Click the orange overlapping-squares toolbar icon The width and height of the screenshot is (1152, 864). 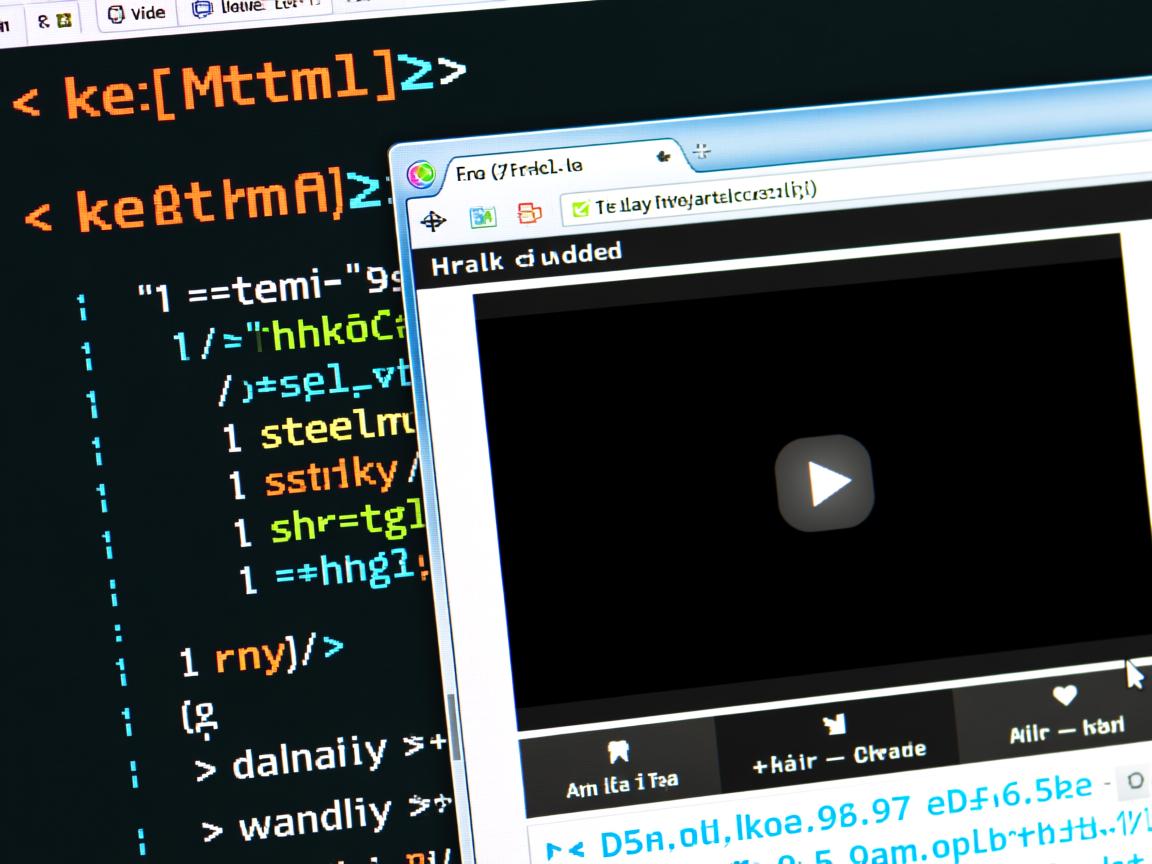pyautogui.click(x=529, y=213)
